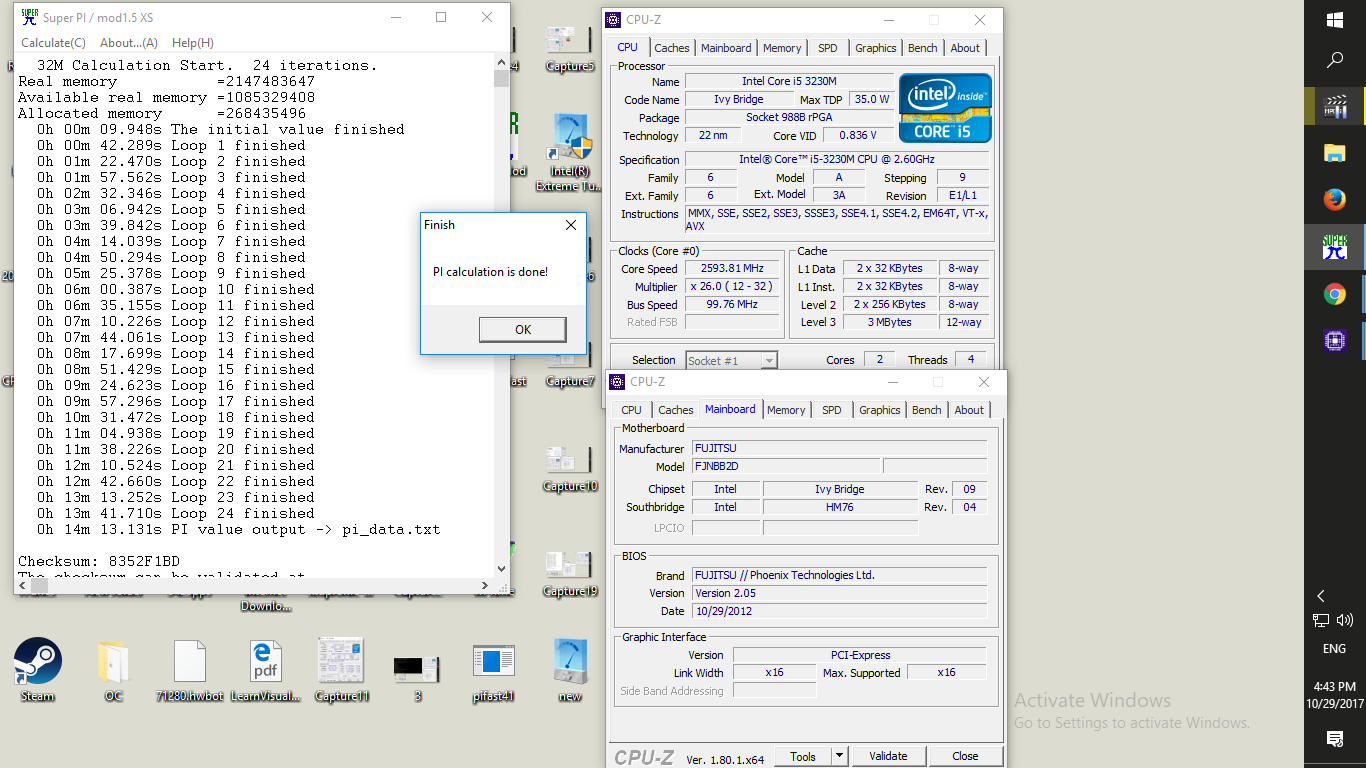
Task: Click the Super PI title bar icon
Action: pos(29,17)
